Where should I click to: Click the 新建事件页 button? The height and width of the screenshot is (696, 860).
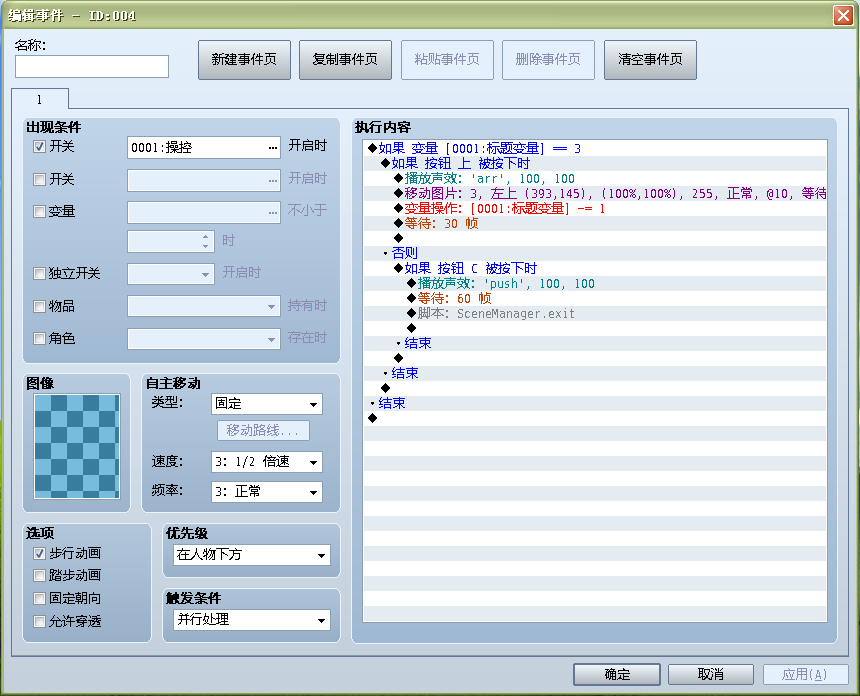point(244,60)
